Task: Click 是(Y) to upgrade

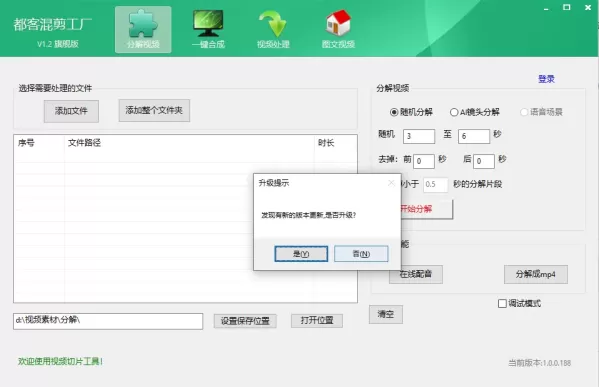Action: tap(301, 254)
